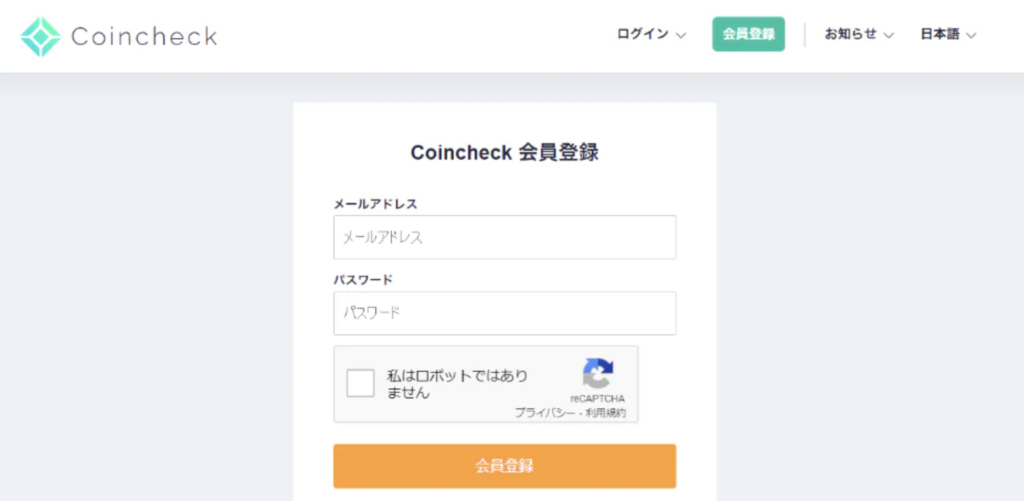Click the reCAPTCHA logo icon

[x=598, y=373]
